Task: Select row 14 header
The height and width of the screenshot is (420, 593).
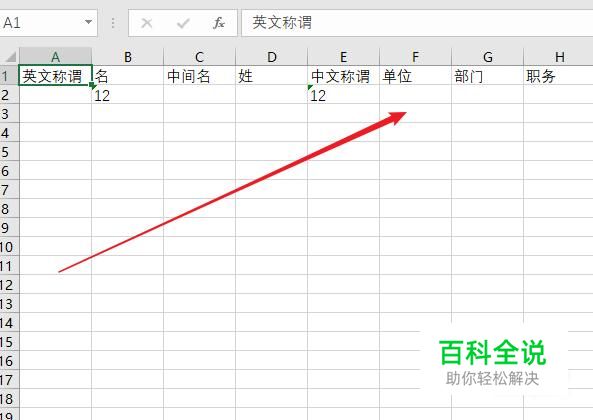Action: point(9,322)
